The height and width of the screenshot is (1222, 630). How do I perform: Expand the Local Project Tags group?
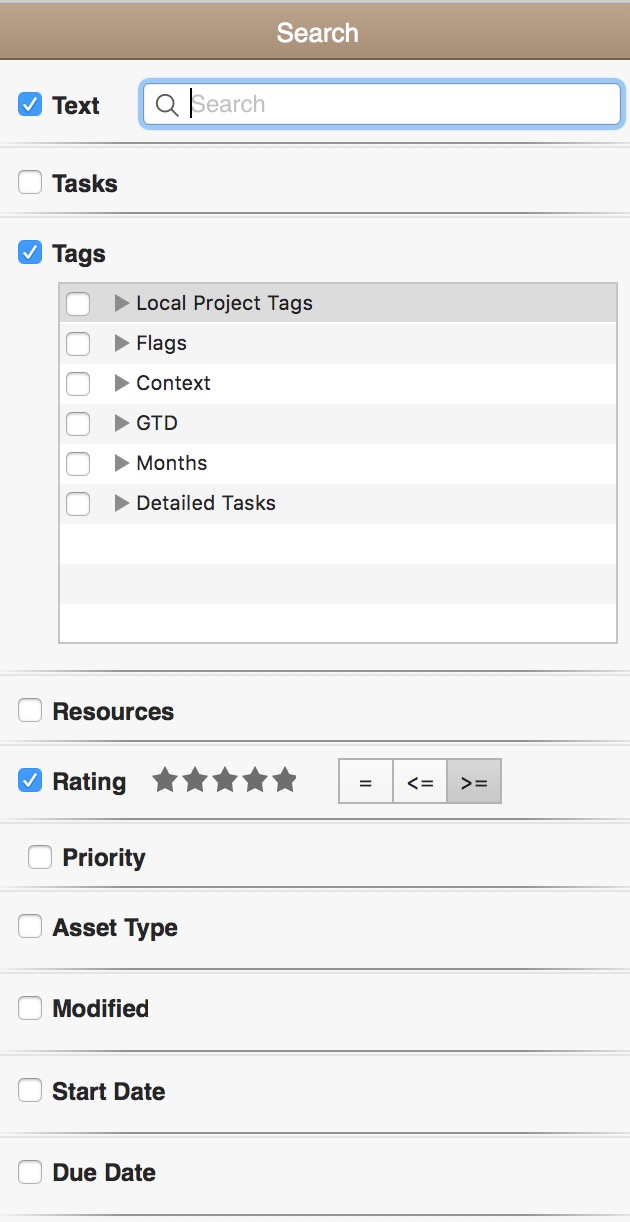click(x=122, y=303)
